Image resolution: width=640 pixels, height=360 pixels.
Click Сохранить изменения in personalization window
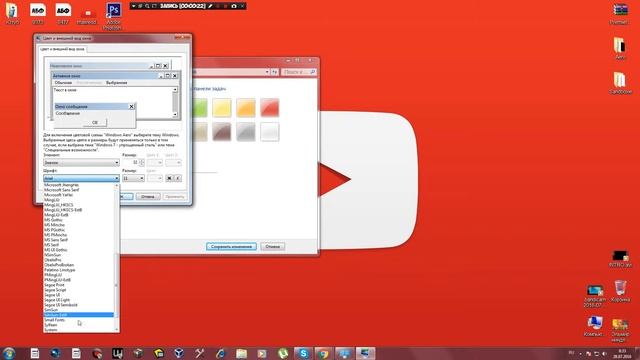coord(231,247)
